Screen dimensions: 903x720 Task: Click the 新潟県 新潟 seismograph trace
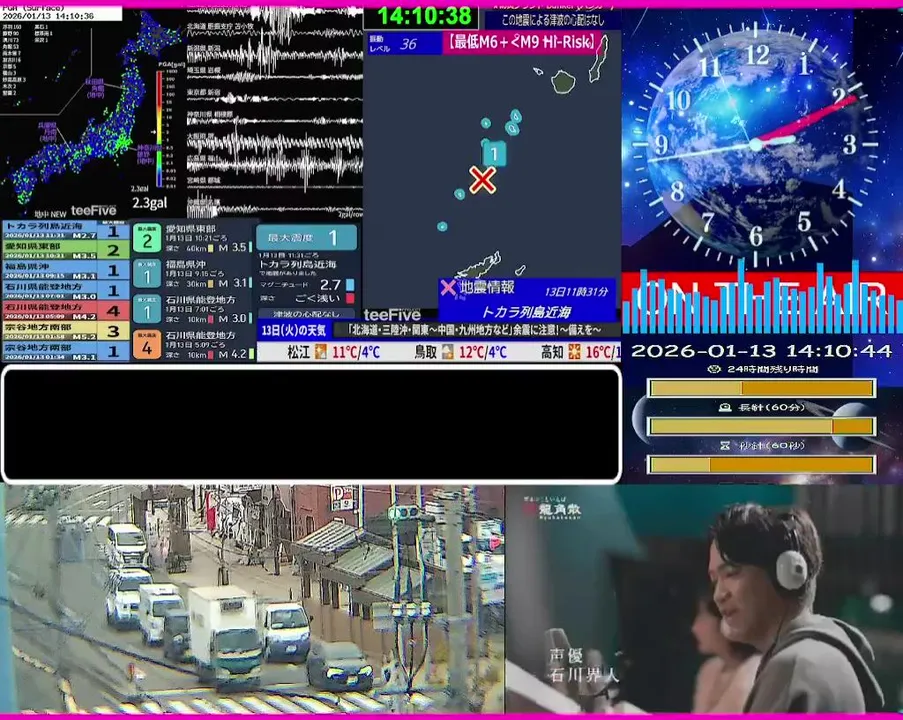(274, 55)
